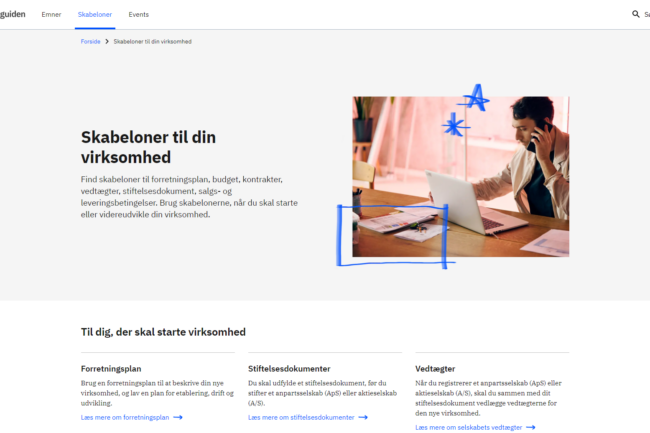Click the Forretningsplan card heading

(111, 368)
